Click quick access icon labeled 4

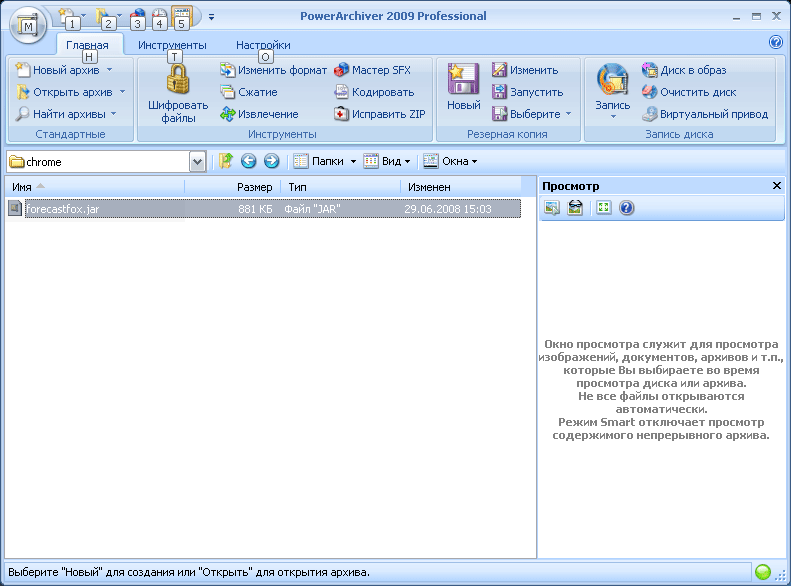[x=159, y=19]
